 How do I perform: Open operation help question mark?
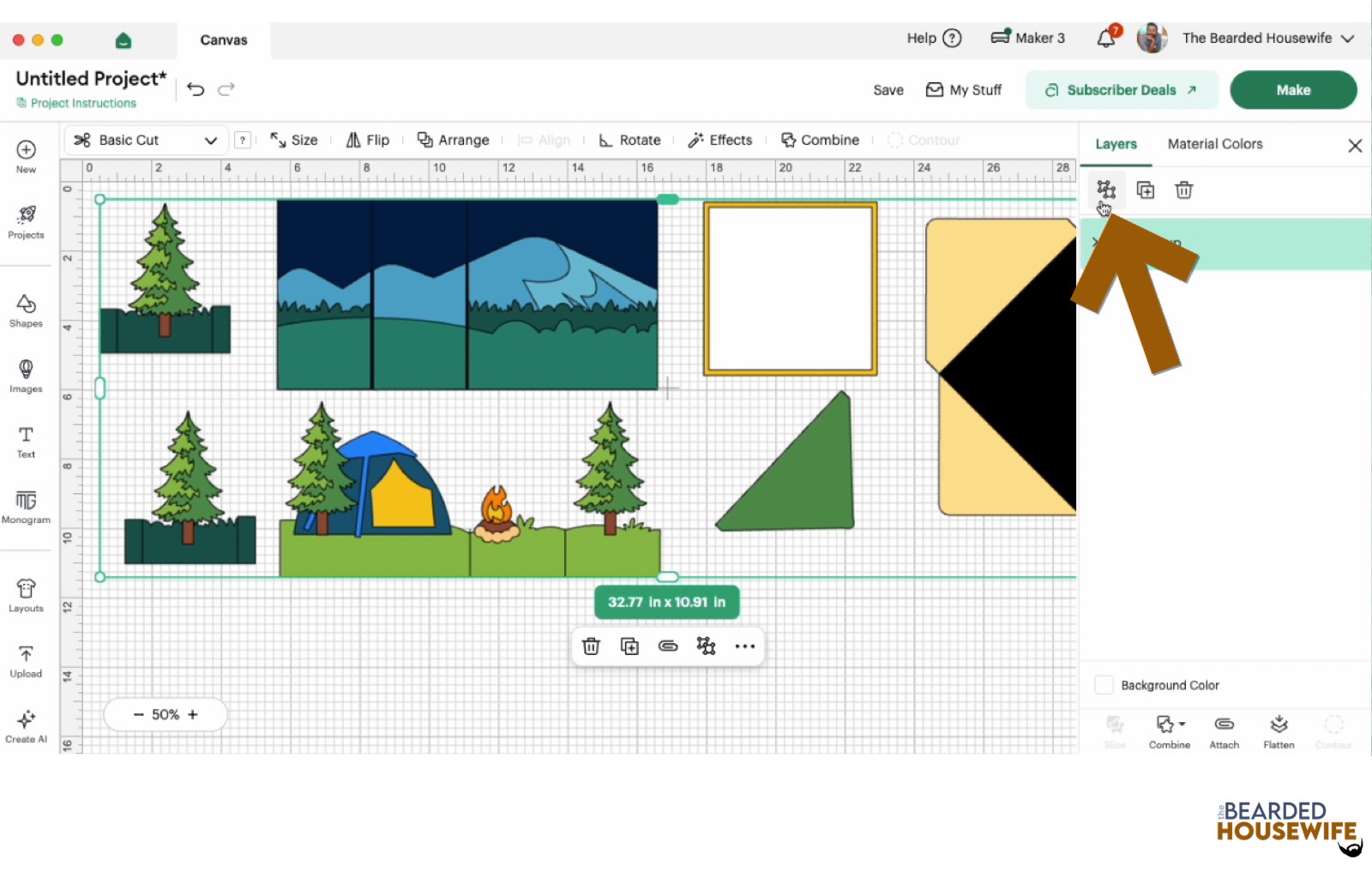point(244,140)
